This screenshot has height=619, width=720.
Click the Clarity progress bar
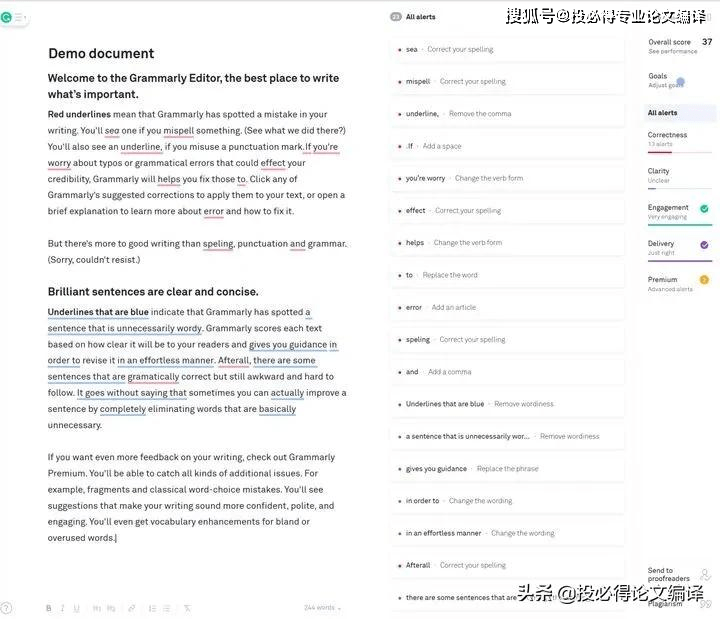pyautogui.click(x=680, y=188)
